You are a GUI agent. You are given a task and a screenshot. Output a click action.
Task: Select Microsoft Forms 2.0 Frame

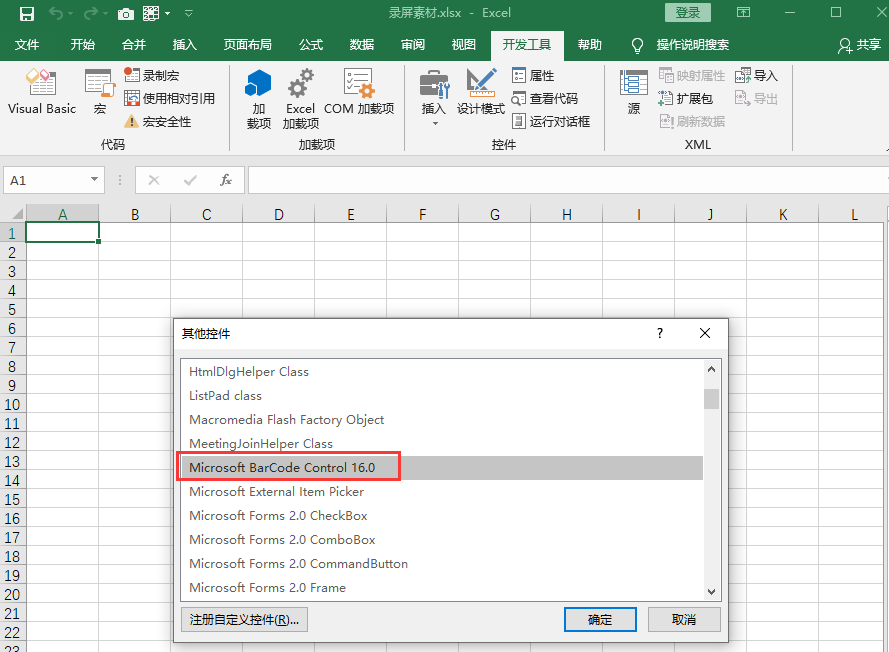coord(442,587)
